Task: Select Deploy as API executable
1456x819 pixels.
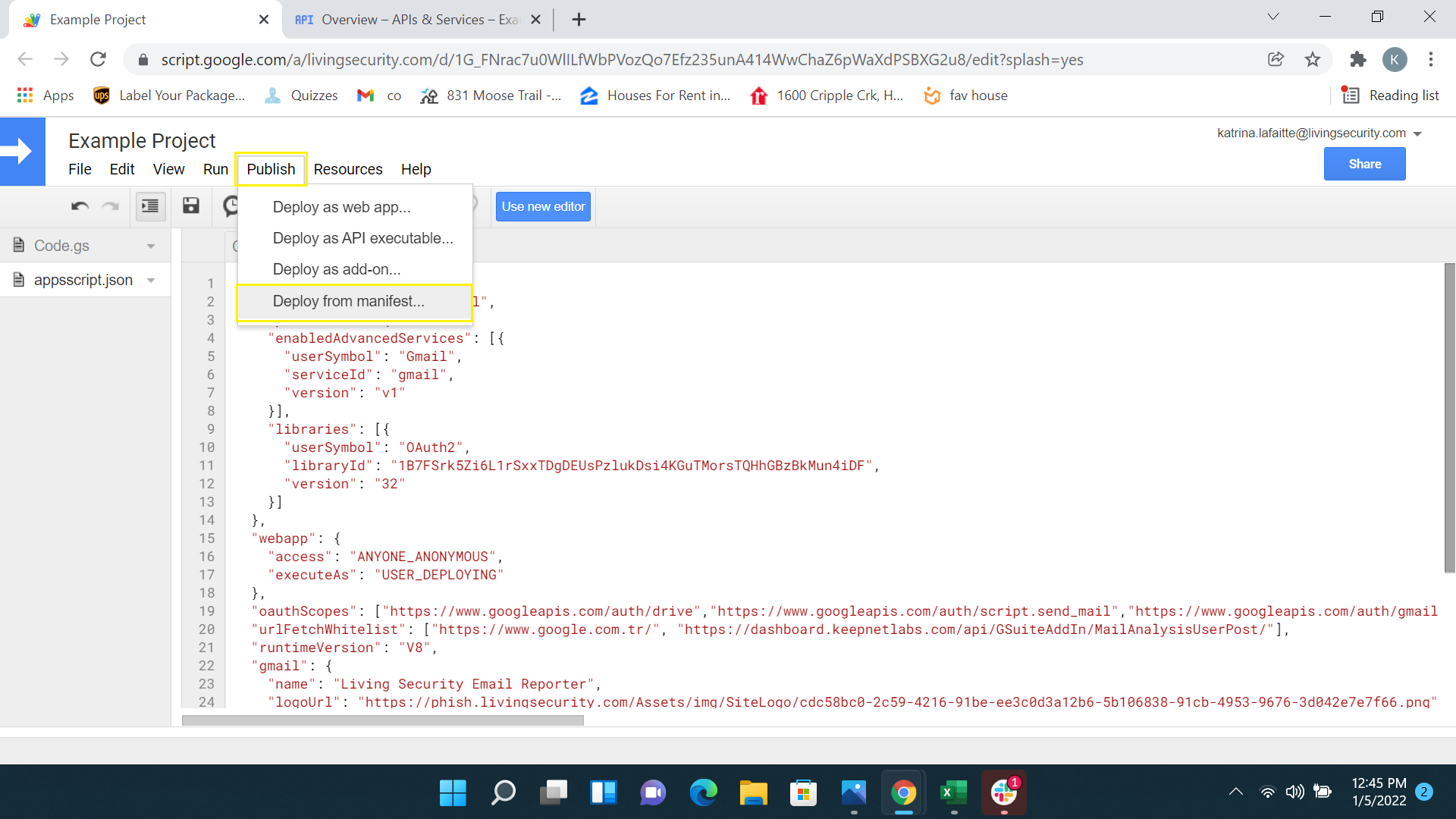Action: pos(355,238)
